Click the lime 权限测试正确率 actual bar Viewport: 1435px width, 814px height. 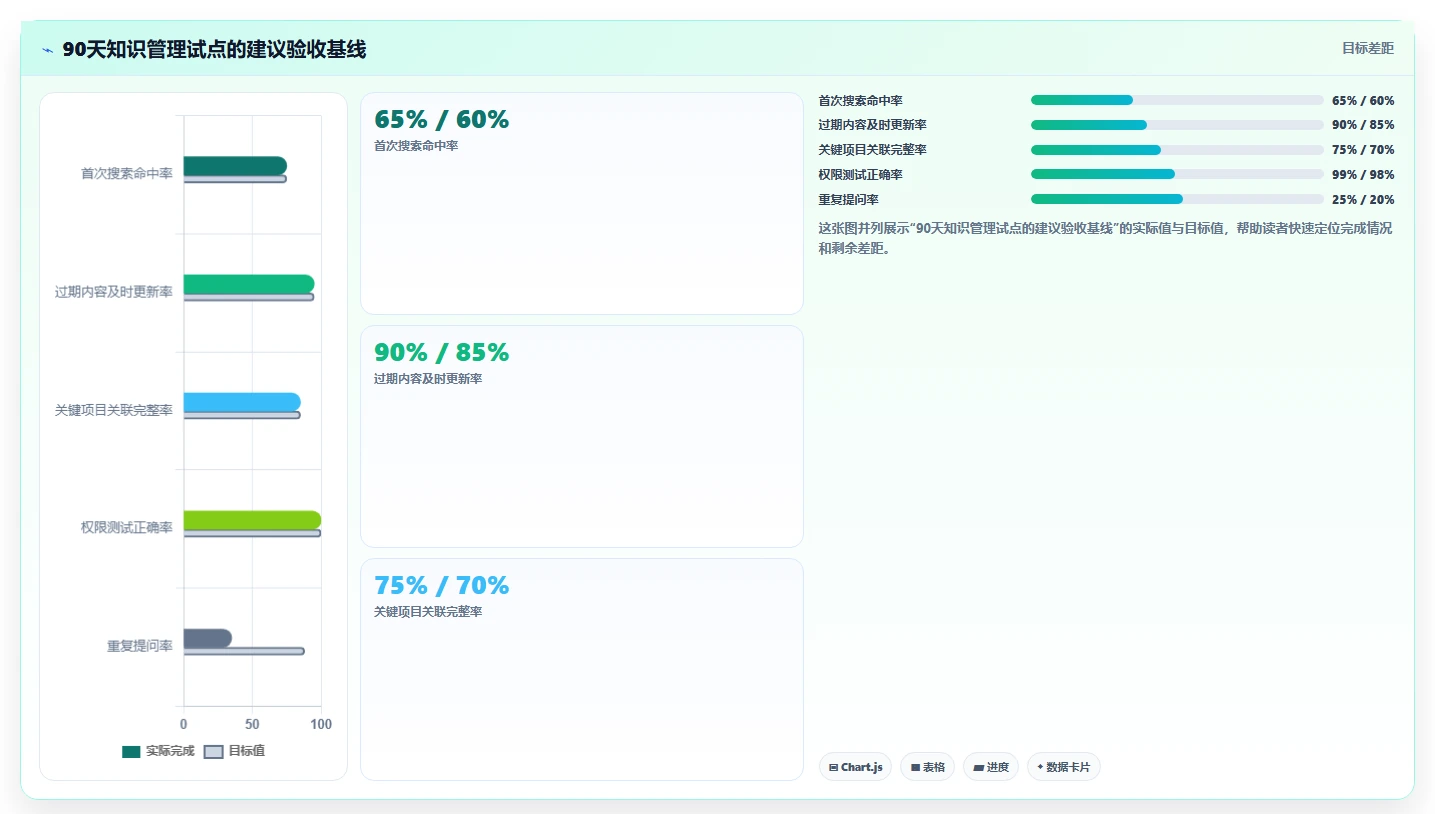pyautogui.click(x=252, y=520)
